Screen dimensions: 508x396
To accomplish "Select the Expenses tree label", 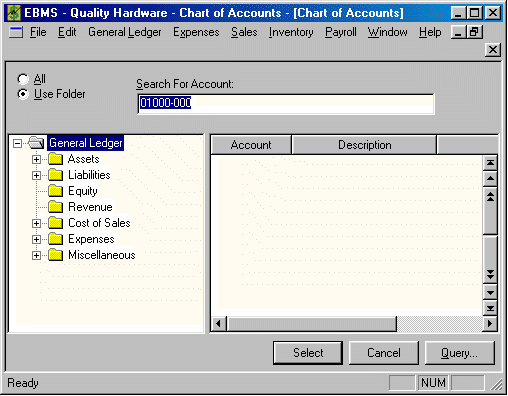I will (x=91, y=239).
